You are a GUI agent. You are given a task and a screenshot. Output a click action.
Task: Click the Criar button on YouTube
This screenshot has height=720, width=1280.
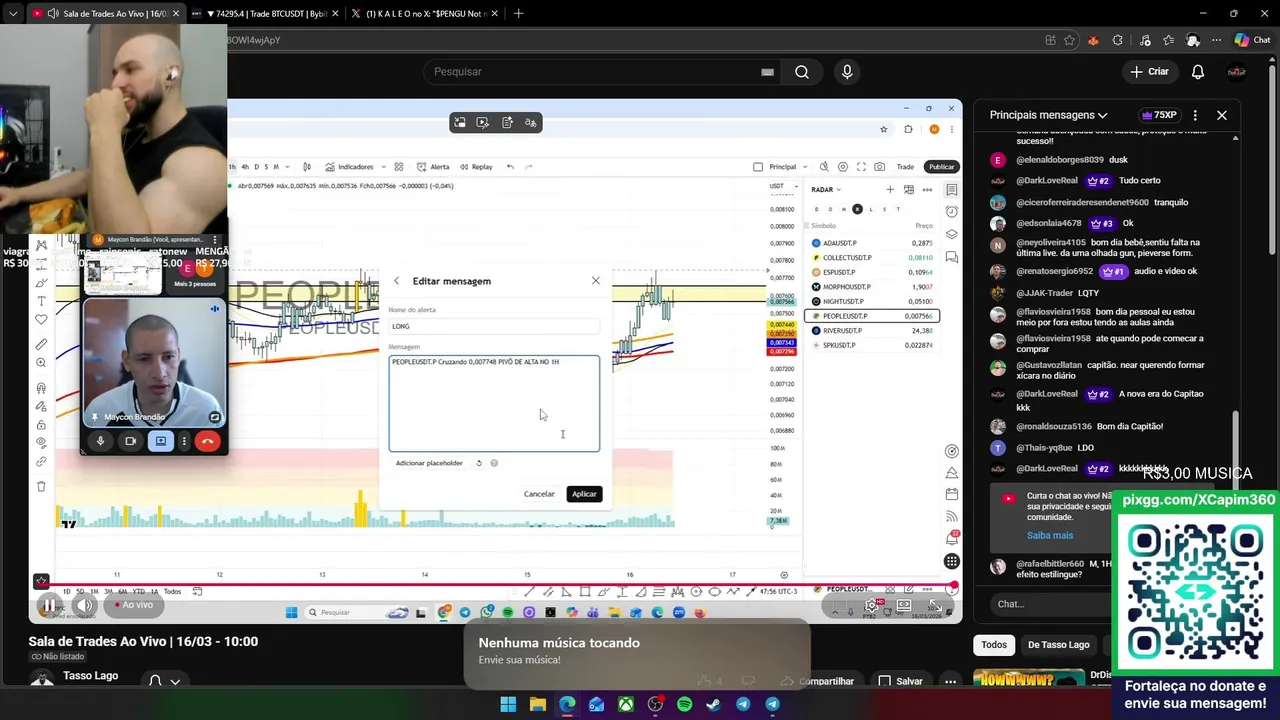tap(1149, 72)
